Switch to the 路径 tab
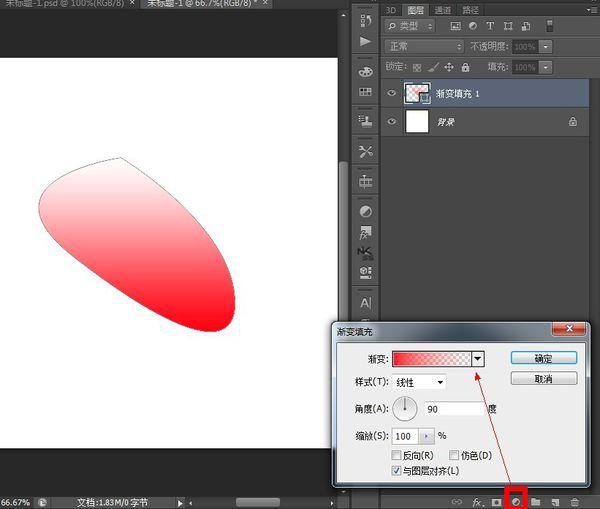This screenshot has width=600, height=509. click(470, 10)
